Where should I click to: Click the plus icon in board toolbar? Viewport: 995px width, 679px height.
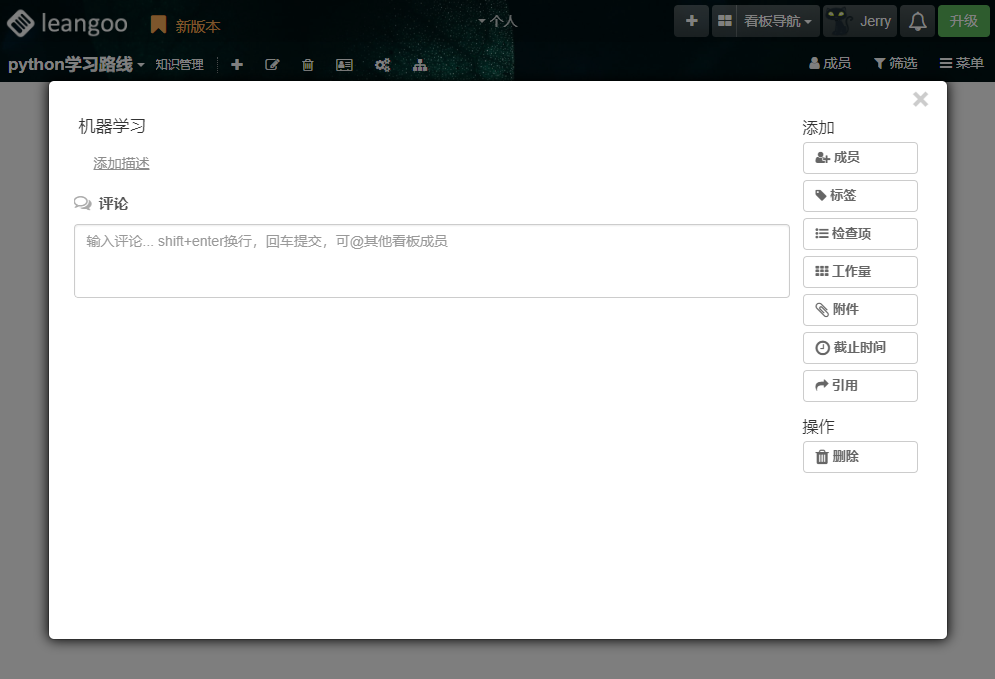pos(237,64)
